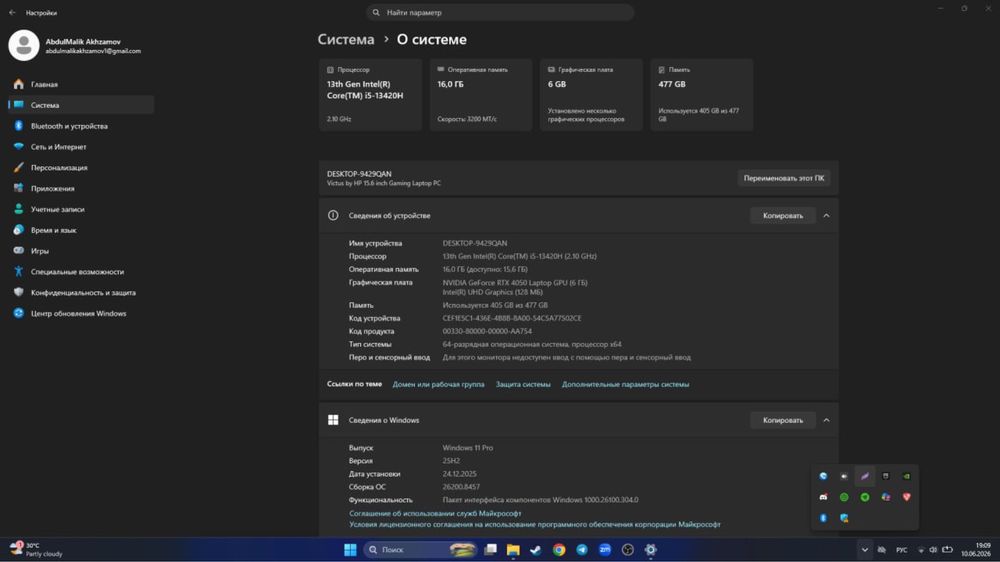This screenshot has width=1000, height=562.
Task: Open Task View on the taskbar
Action: [x=490, y=549]
